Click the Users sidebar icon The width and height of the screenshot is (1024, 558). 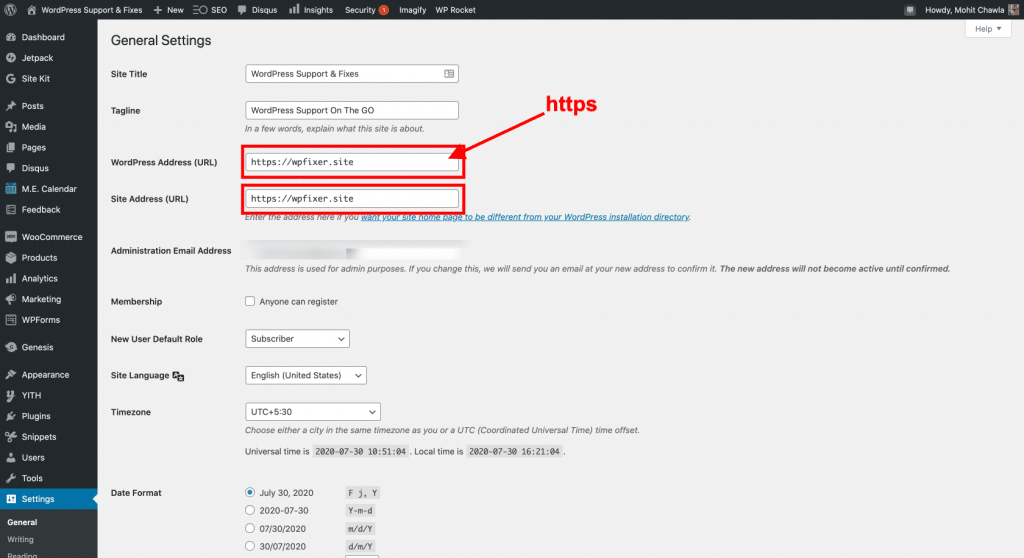click(x=11, y=458)
